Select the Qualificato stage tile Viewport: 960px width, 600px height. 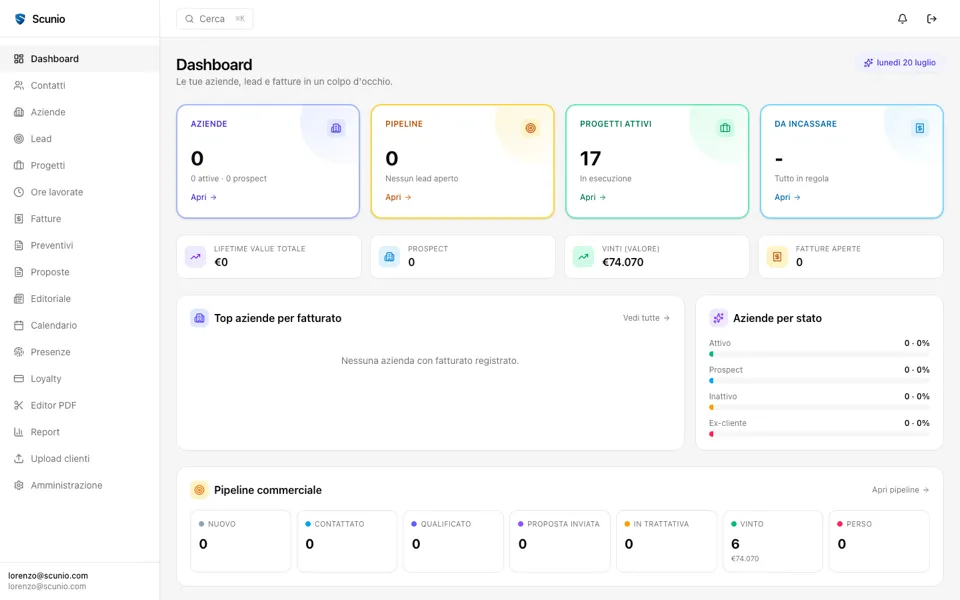(454, 541)
